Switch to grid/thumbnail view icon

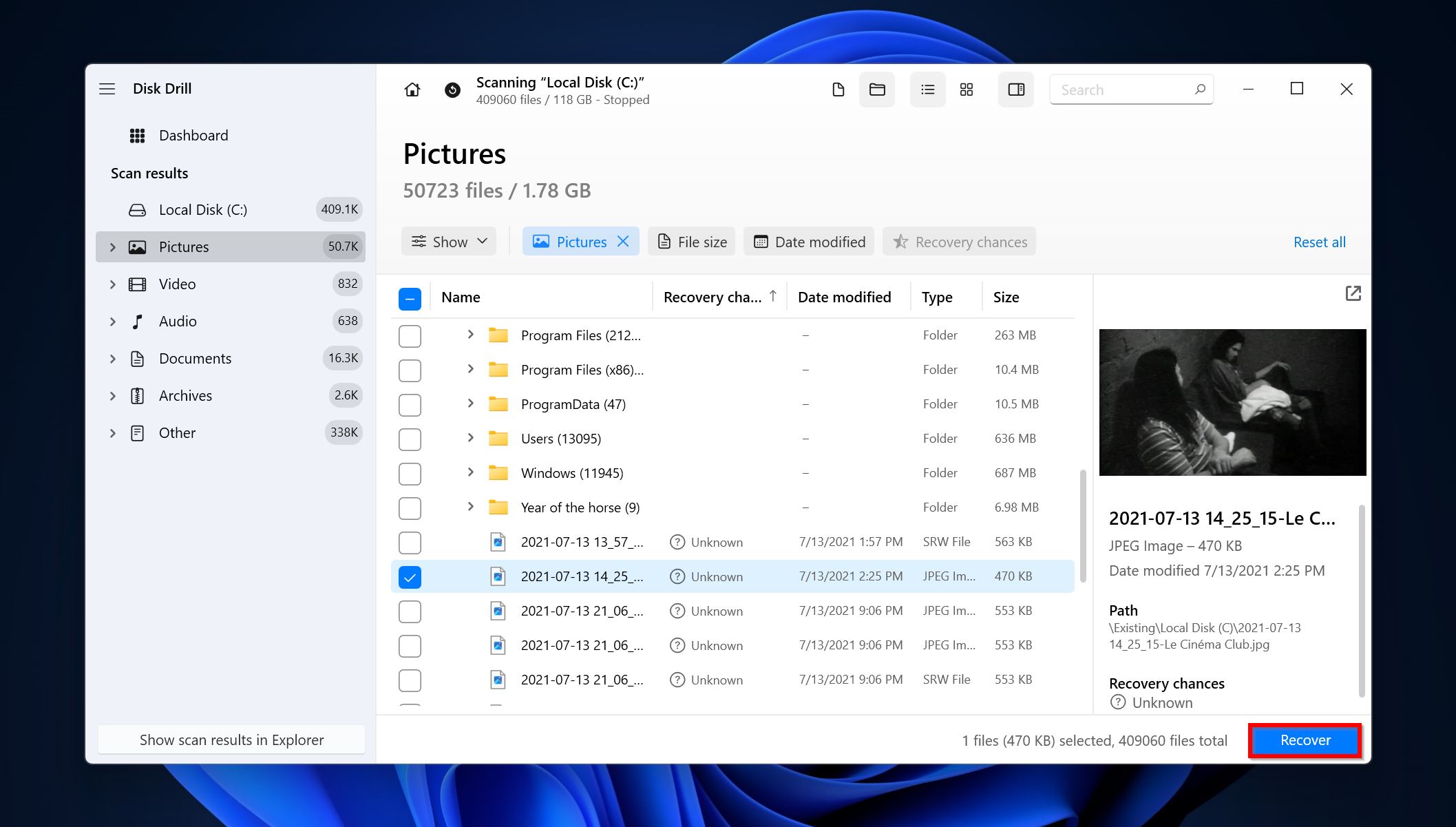point(967,90)
